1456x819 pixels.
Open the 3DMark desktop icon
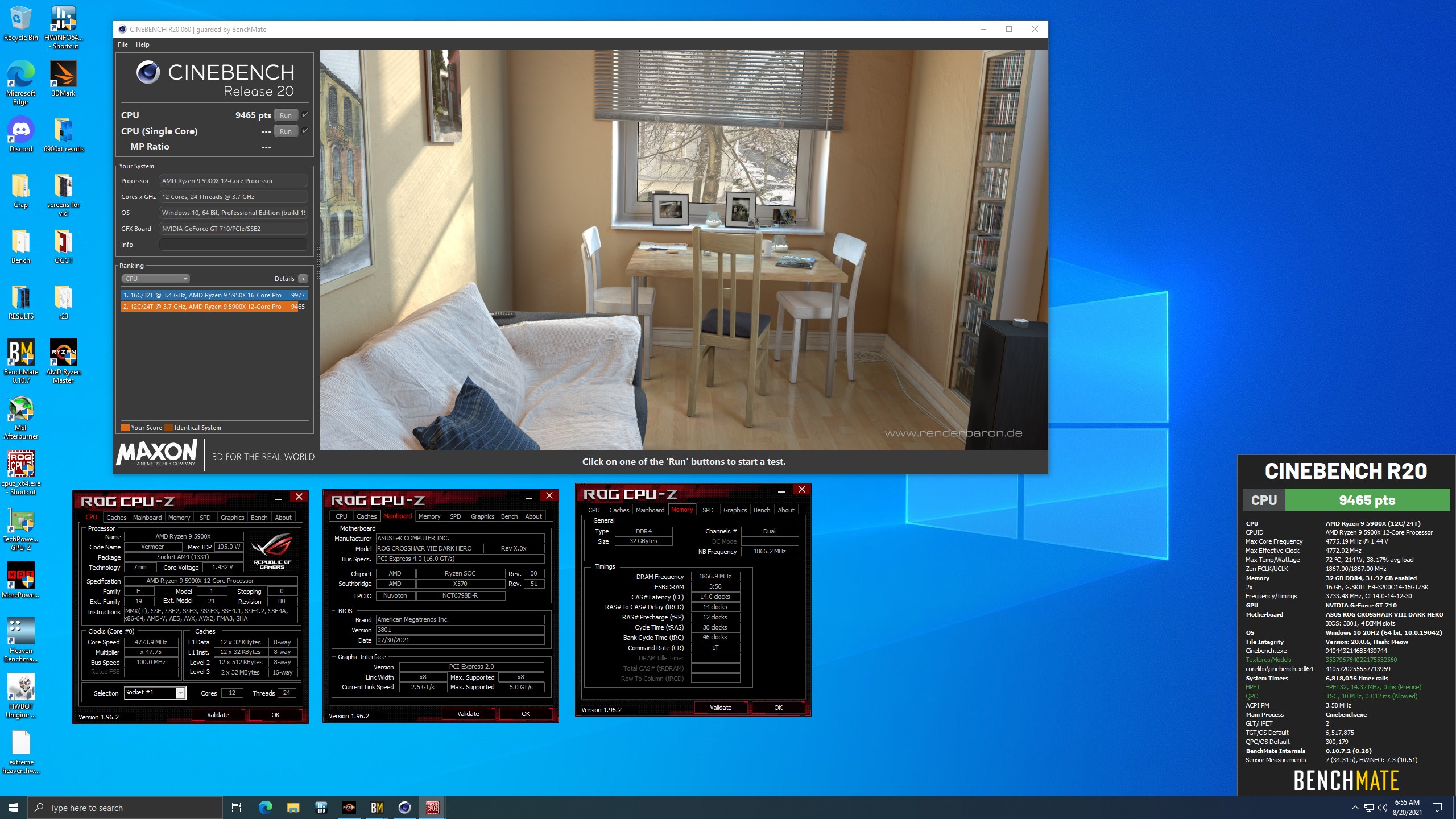pyautogui.click(x=63, y=78)
